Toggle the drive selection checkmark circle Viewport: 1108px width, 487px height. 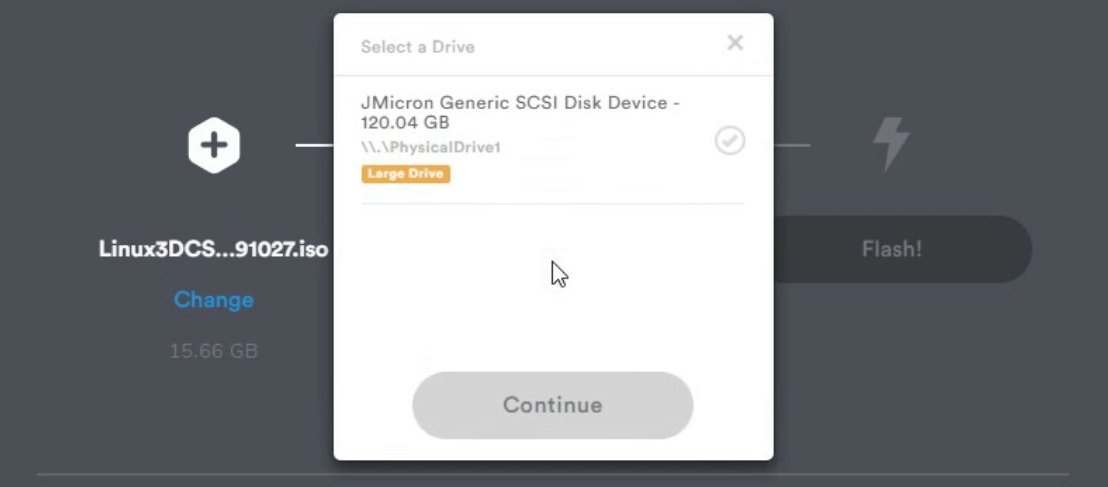tap(729, 141)
